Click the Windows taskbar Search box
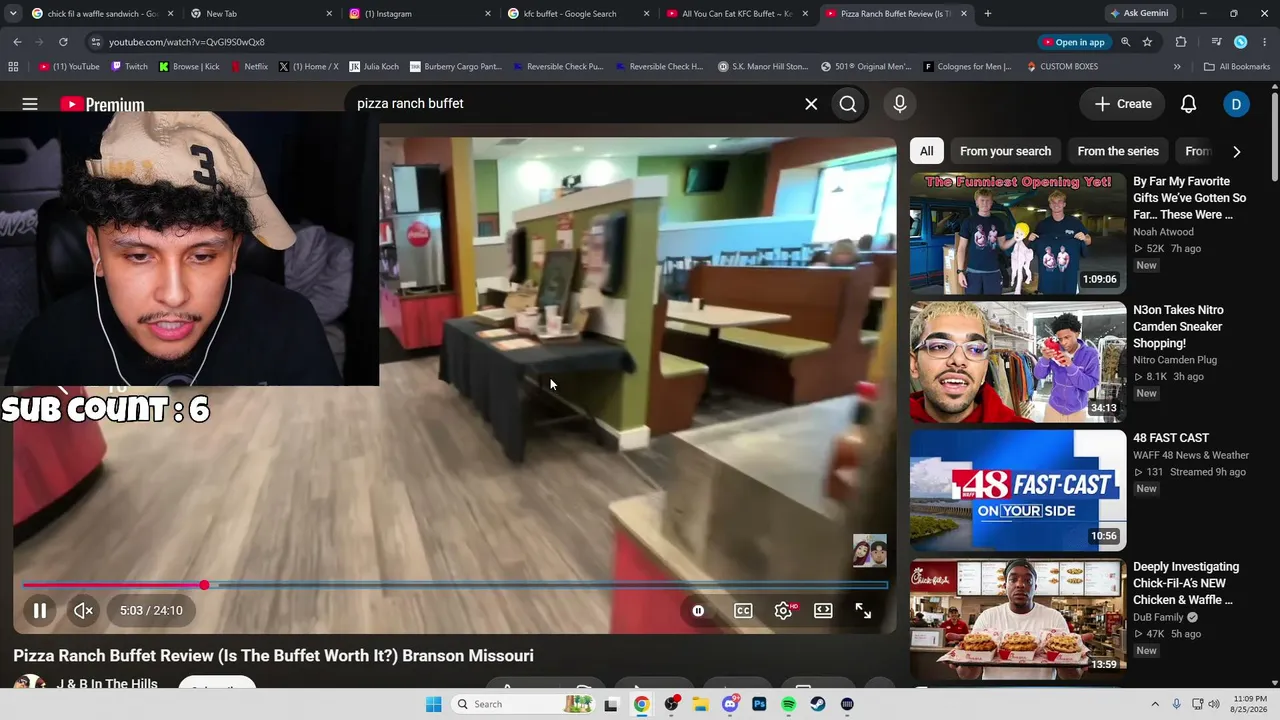This screenshot has width=1280, height=720. pos(523,704)
